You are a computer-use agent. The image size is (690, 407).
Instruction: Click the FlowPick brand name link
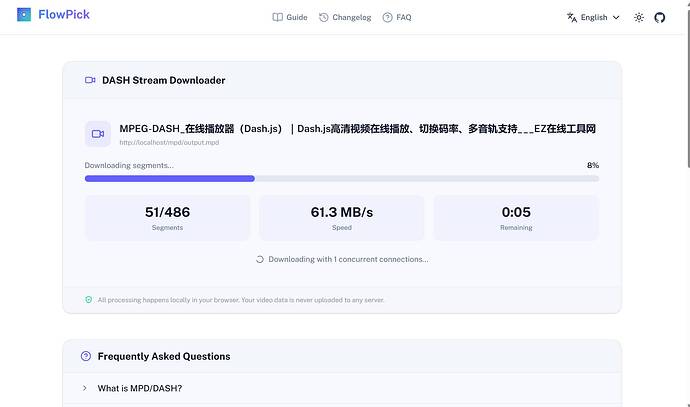point(64,15)
